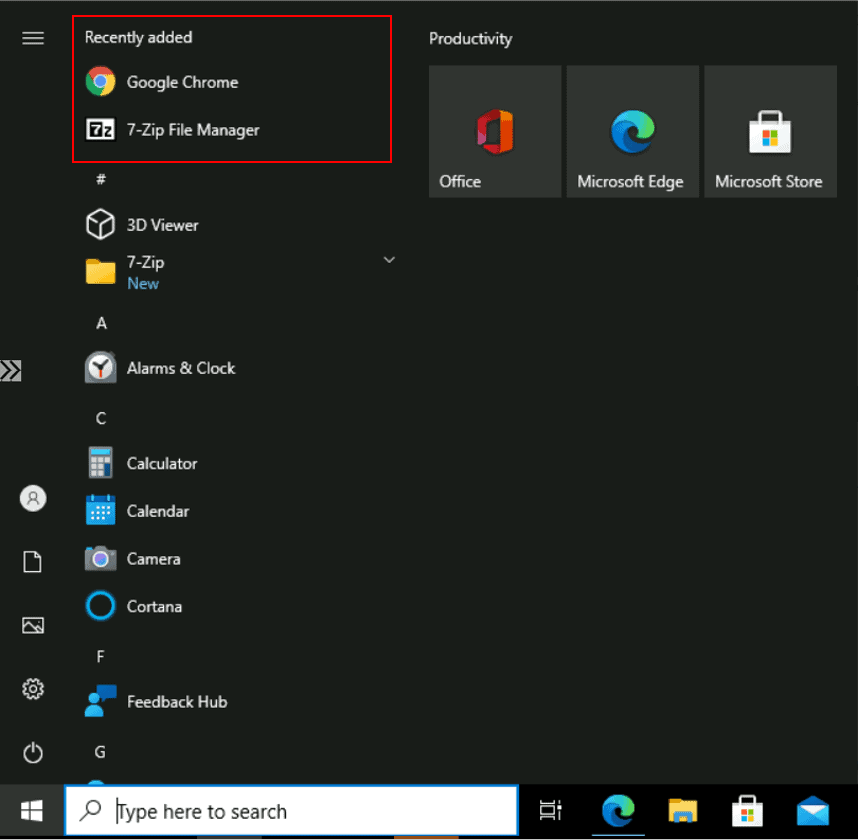Open the user account icon

click(33, 499)
